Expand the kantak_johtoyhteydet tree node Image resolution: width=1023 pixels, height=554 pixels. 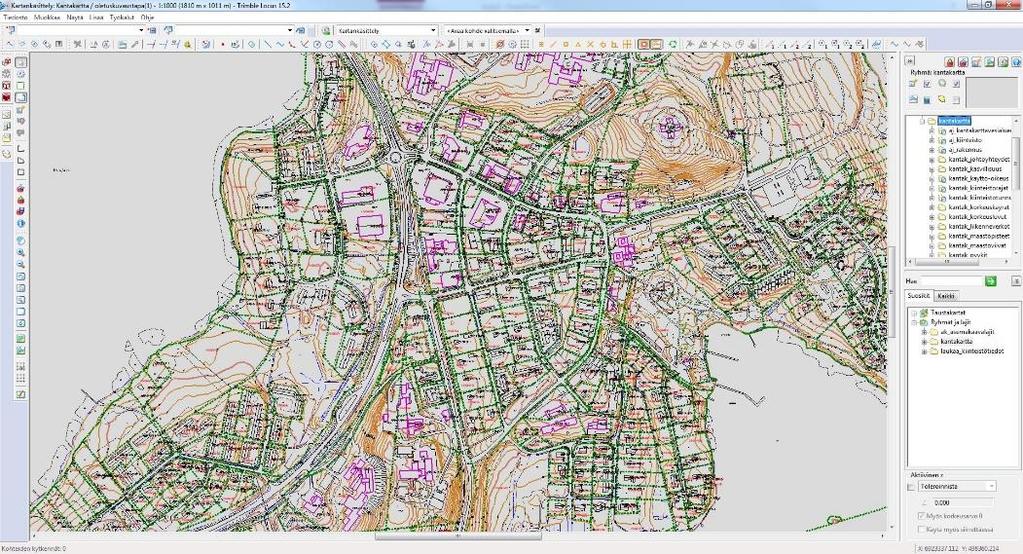[932, 159]
